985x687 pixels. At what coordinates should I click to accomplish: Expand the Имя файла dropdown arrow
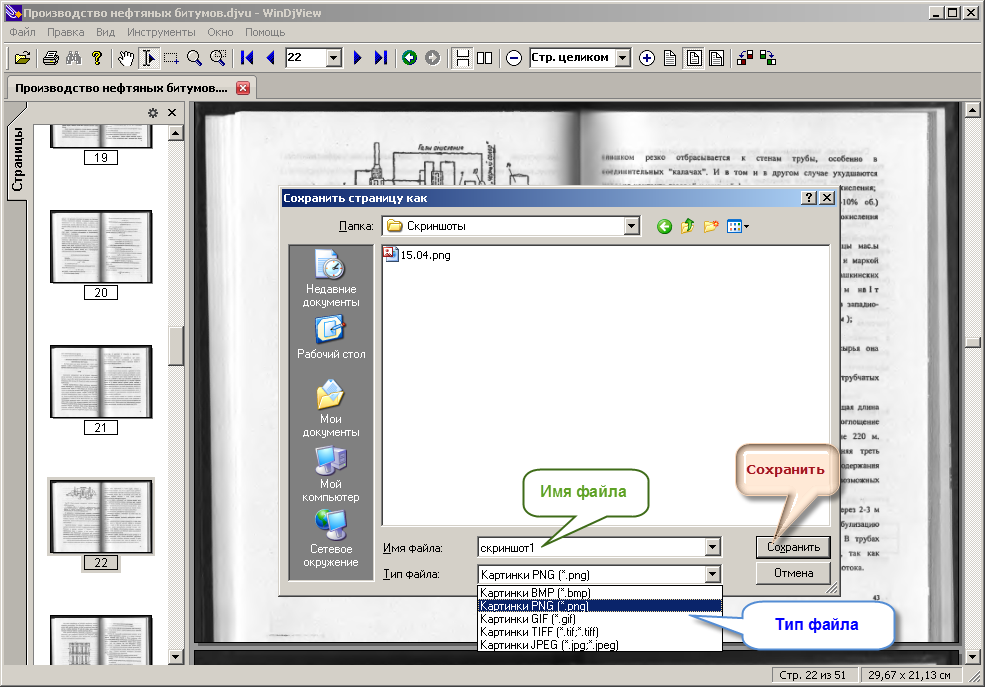coord(712,548)
